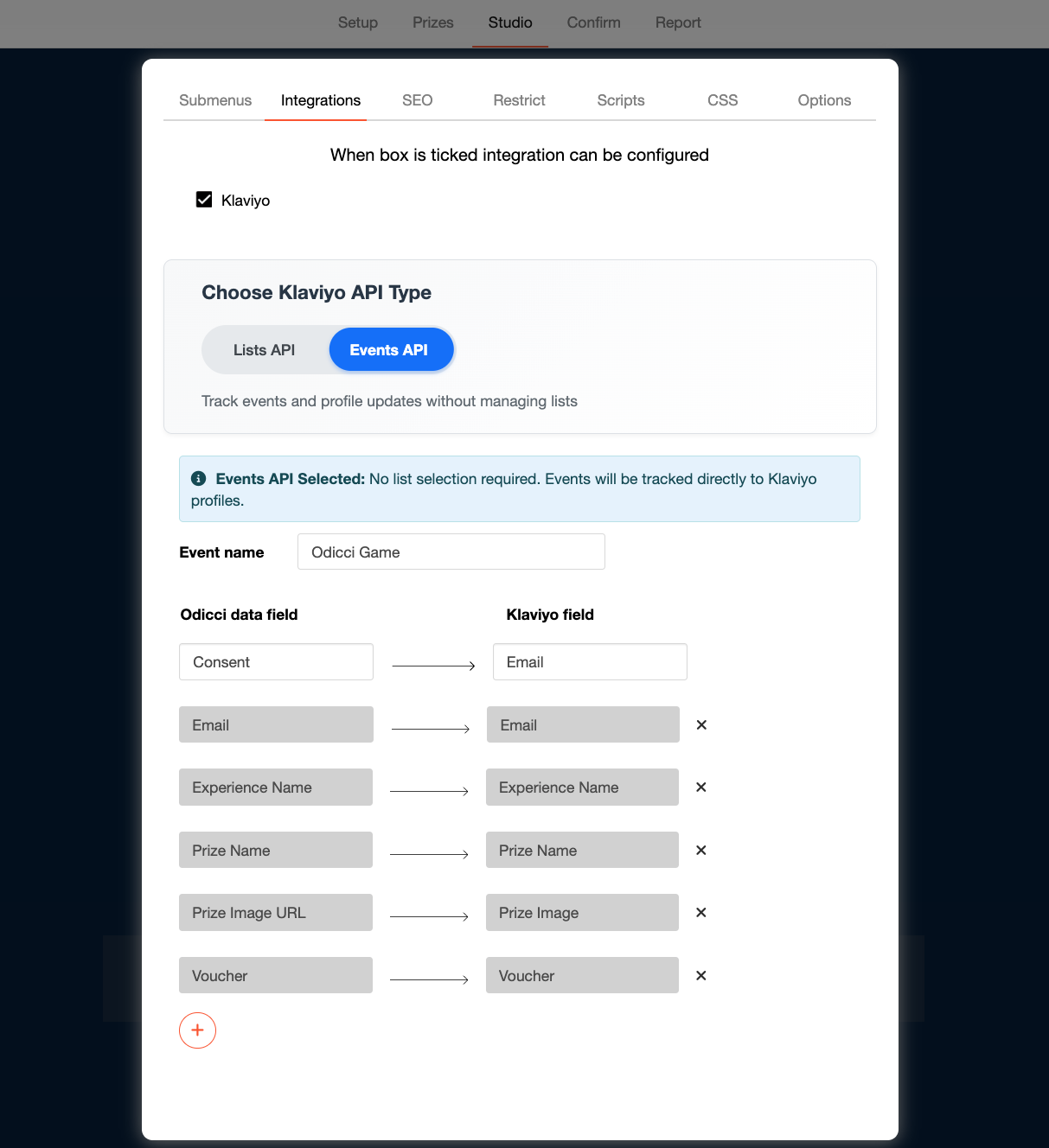
Task: Untick the Klaviyo integration checkbox
Action: pyautogui.click(x=204, y=200)
